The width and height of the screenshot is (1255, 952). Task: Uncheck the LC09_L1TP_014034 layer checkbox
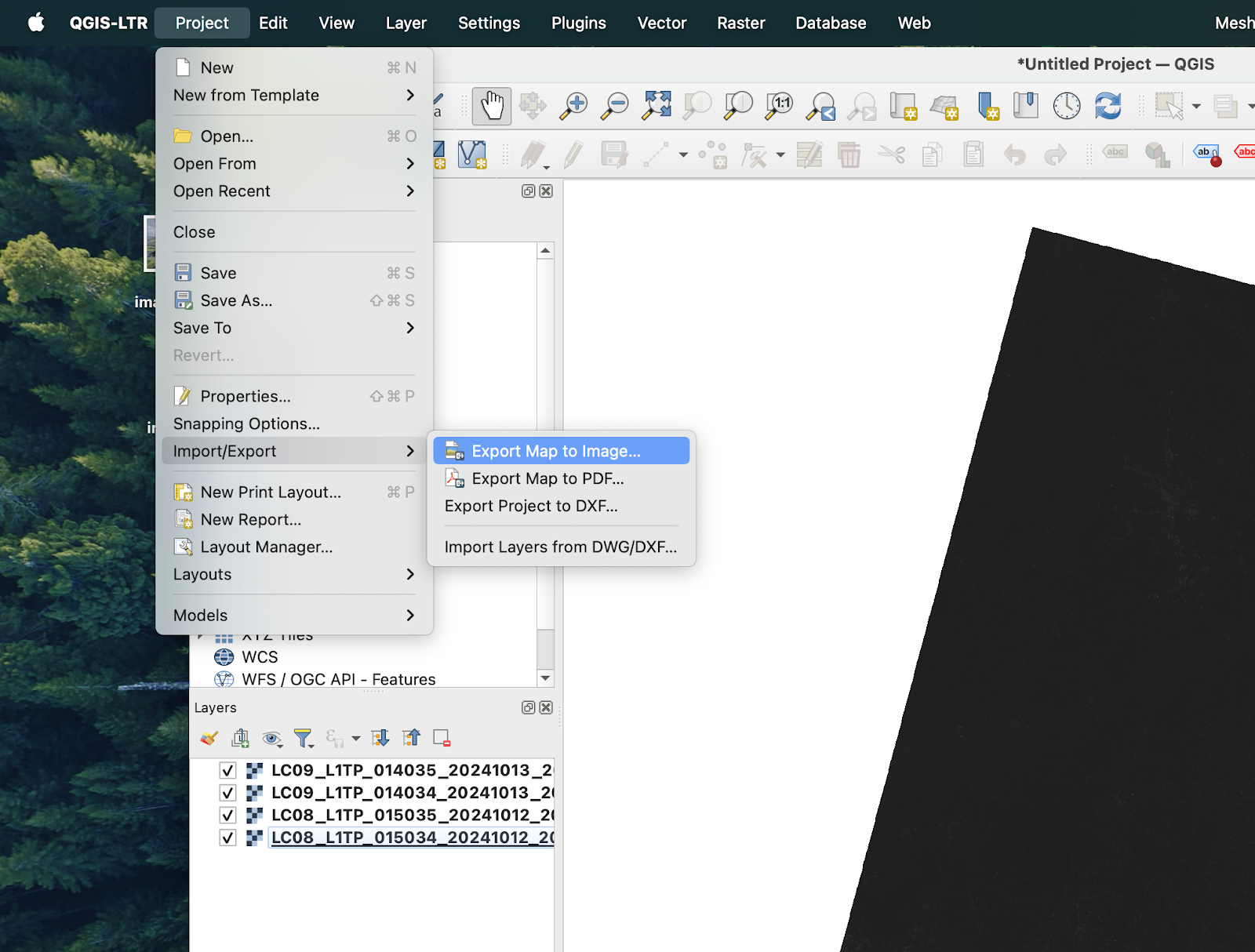228,793
